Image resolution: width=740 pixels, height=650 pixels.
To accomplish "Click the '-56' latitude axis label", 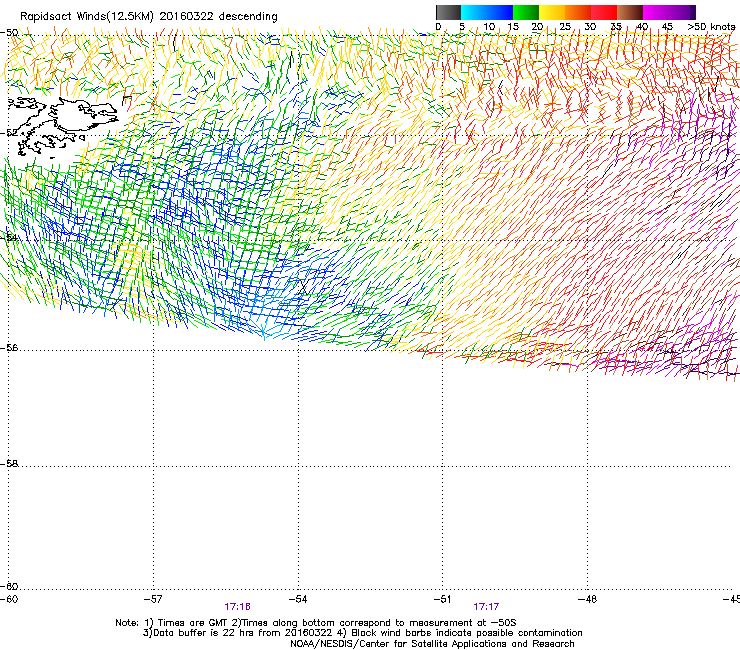I will click(x=9, y=348).
